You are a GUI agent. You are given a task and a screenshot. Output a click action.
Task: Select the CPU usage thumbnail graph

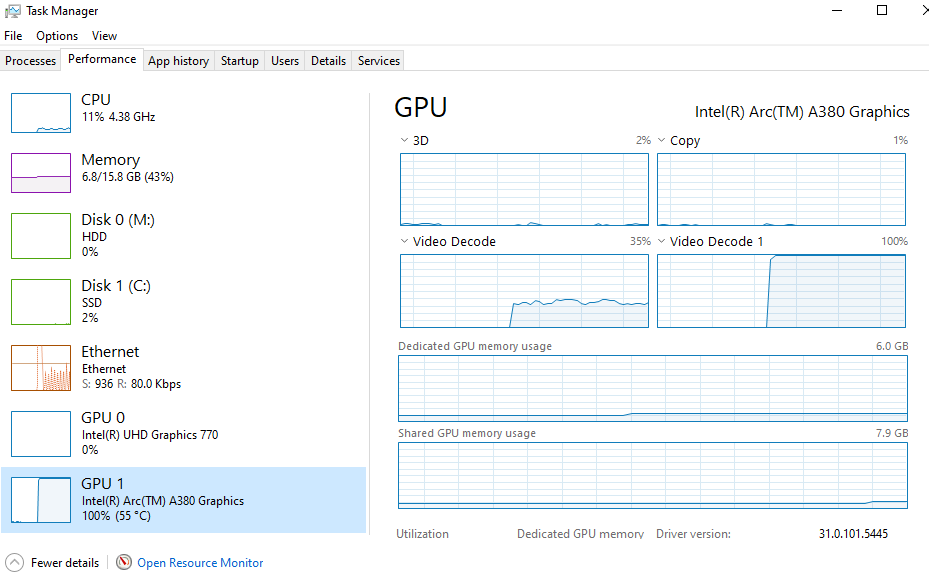(41, 113)
